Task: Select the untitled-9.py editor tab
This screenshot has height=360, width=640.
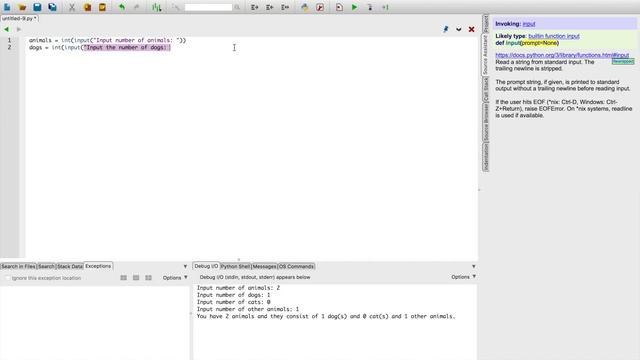Action: (19, 18)
